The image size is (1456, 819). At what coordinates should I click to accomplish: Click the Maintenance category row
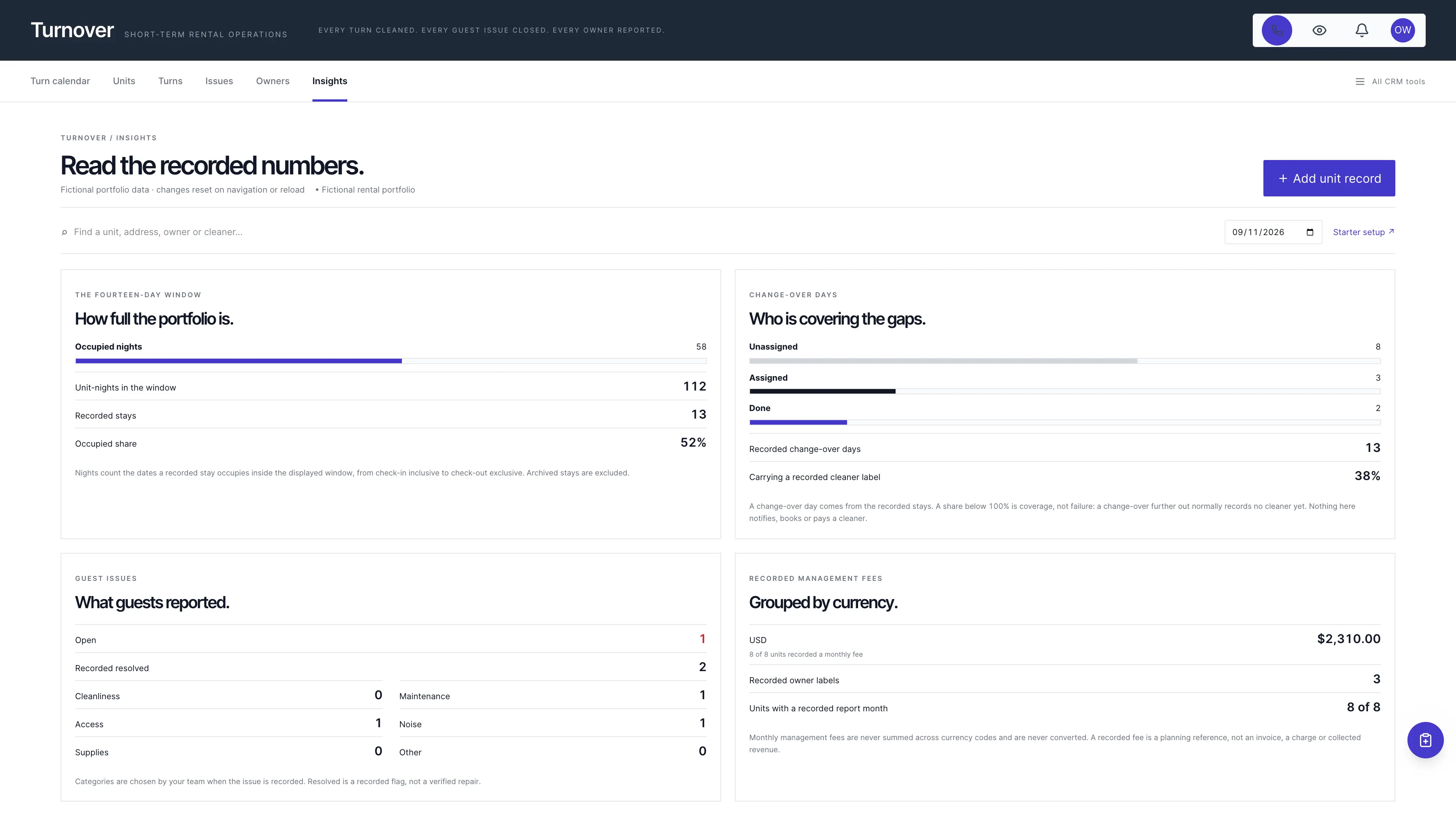(552, 695)
